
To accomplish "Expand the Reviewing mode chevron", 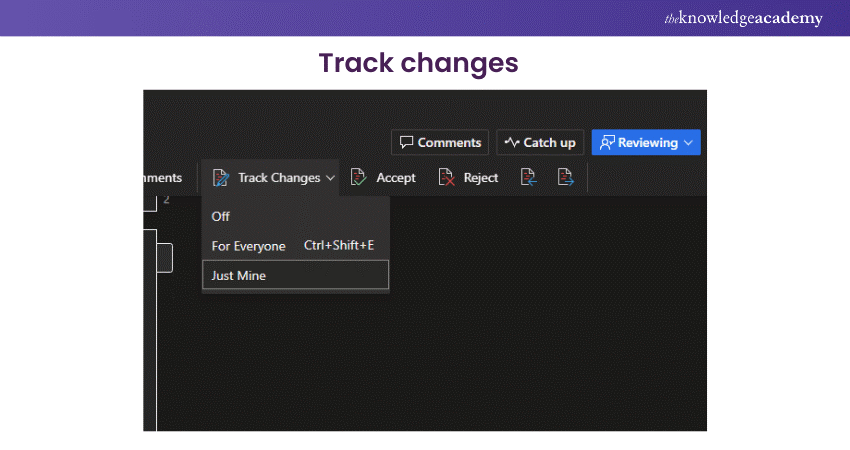I will (688, 142).
